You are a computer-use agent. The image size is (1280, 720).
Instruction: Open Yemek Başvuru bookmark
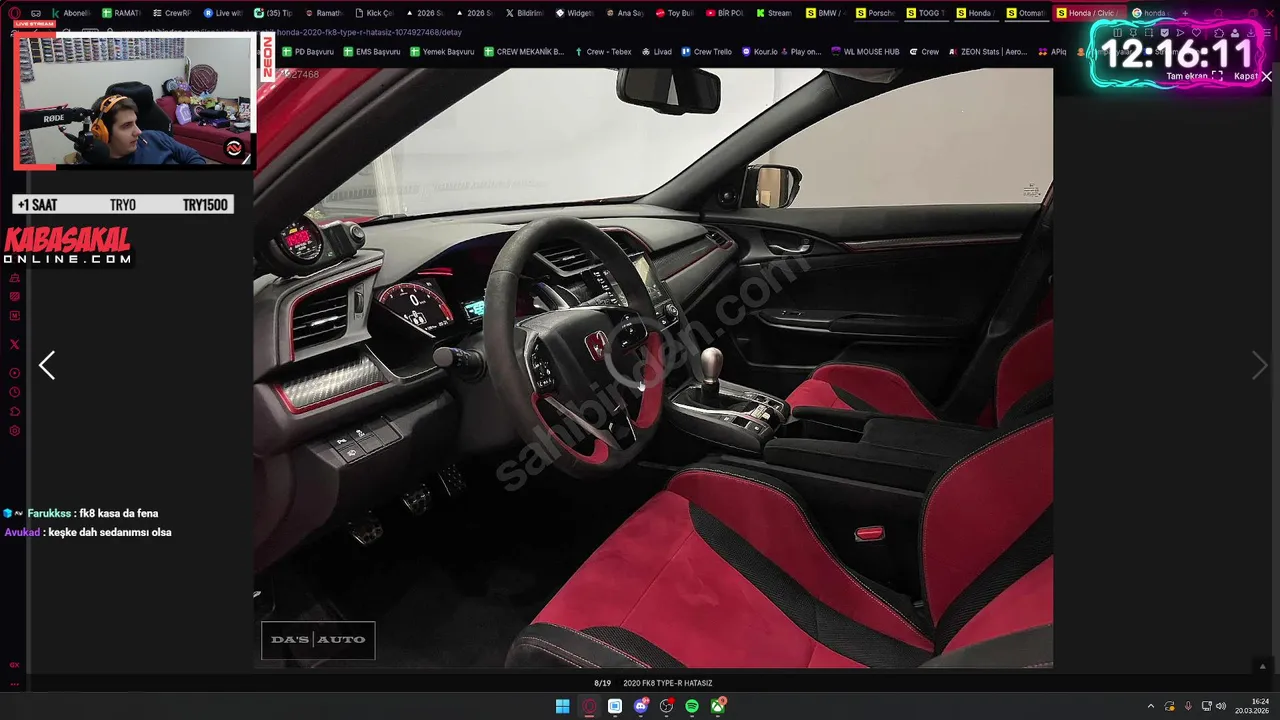[441, 51]
